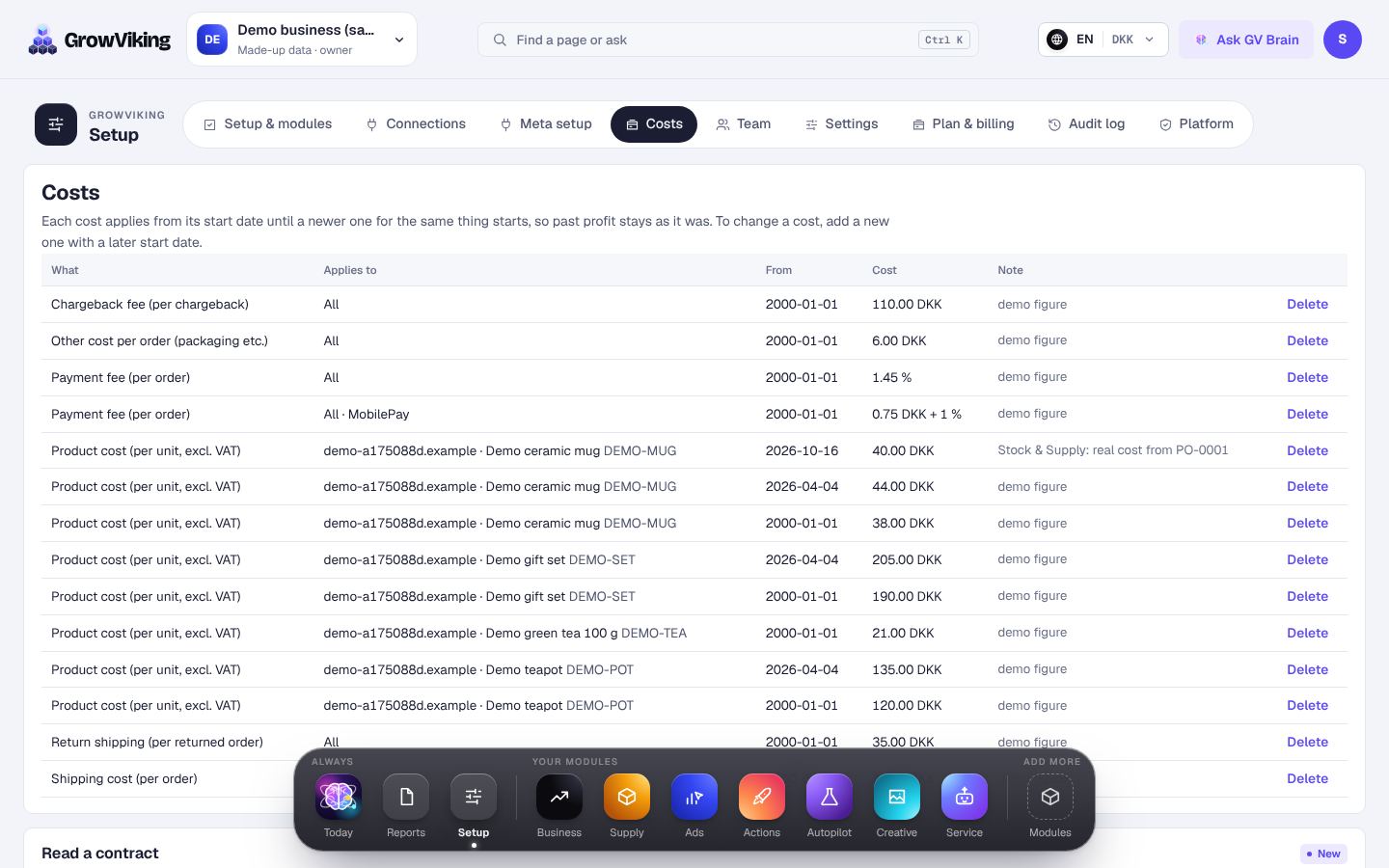Open the Creative module icon
The image size is (1389, 868).
click(897, 797)
